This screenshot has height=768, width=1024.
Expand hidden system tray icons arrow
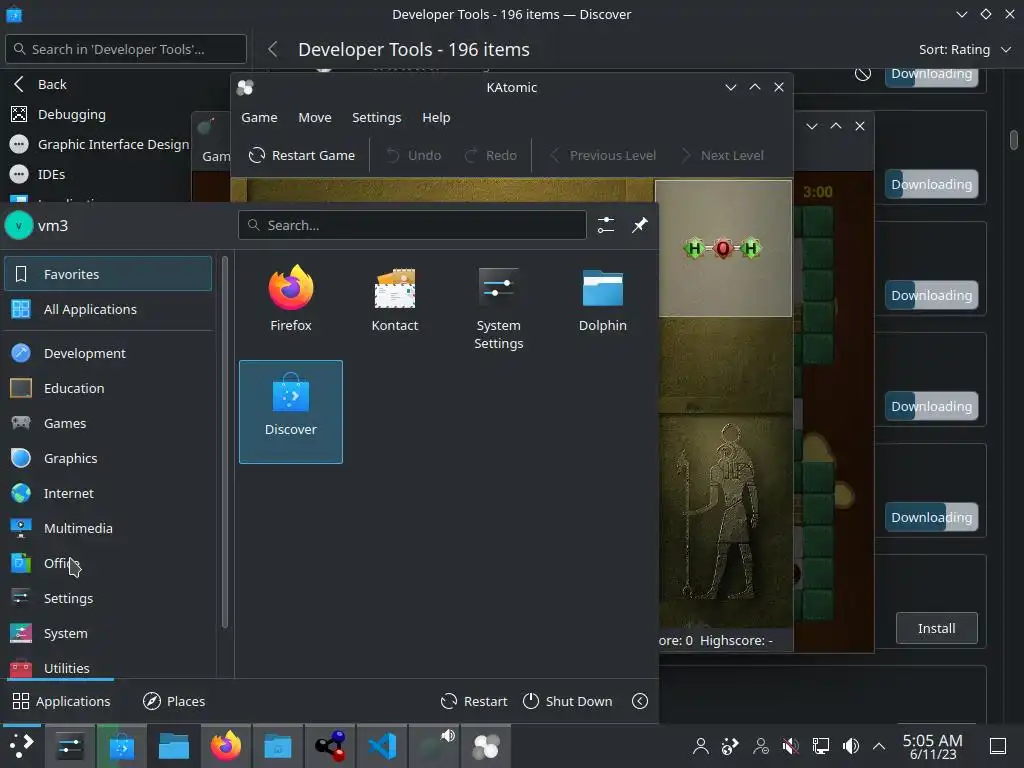pos(879,746)
